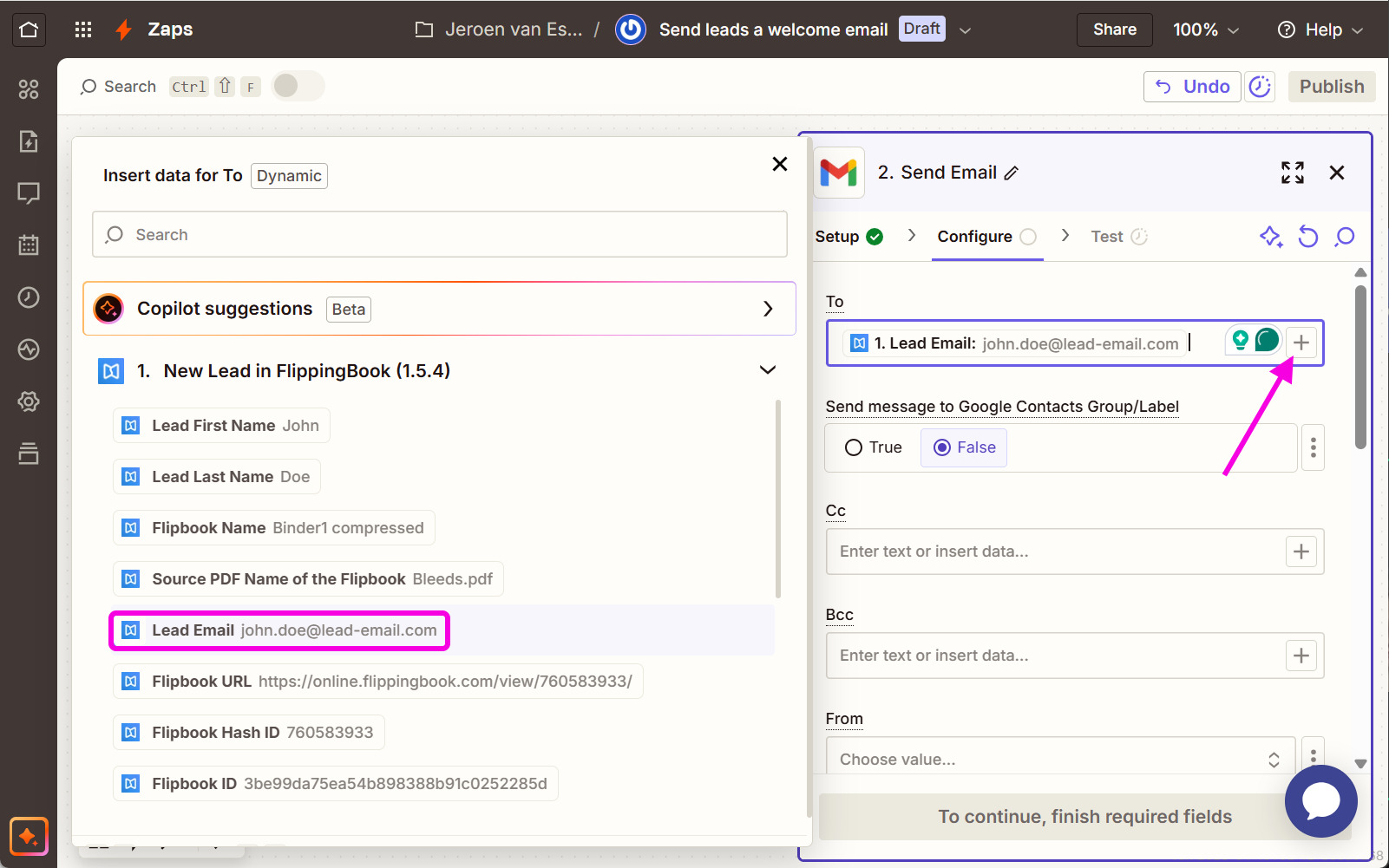Open the 100% zoom dropdown

[1206, 29]
